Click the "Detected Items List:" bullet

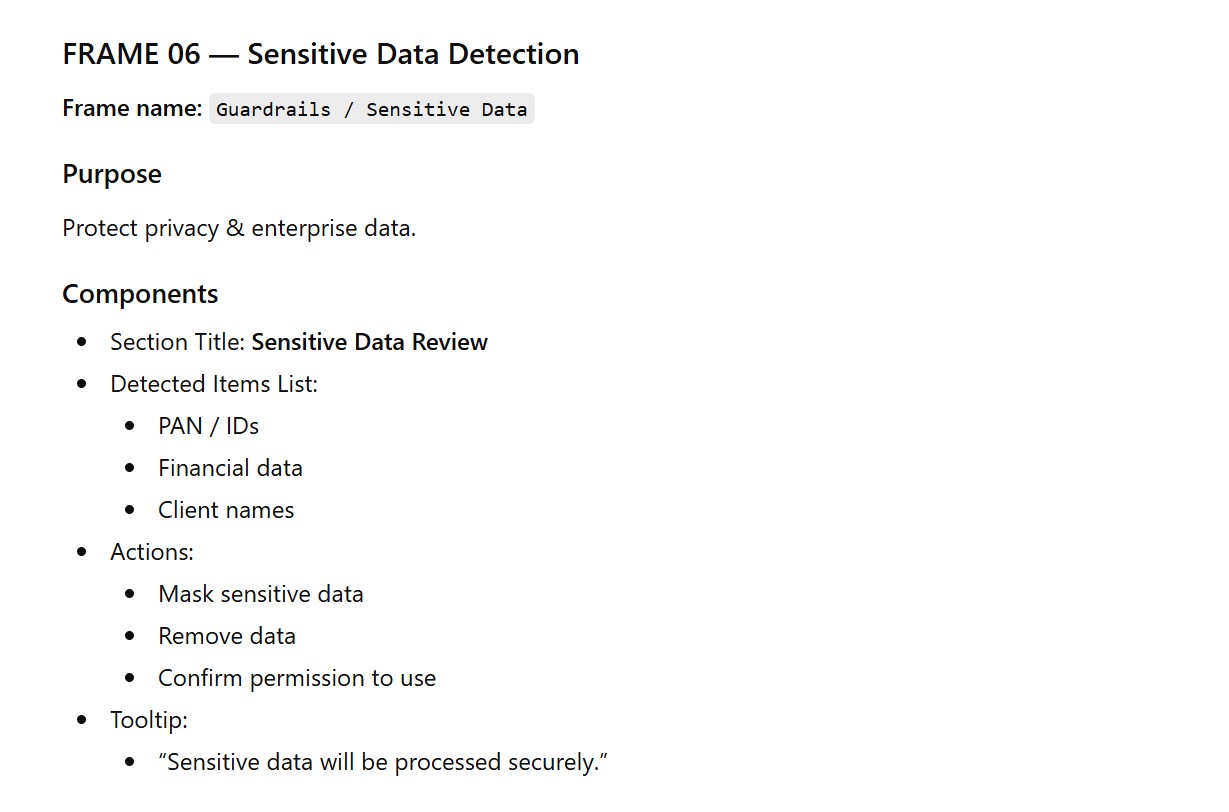click(x=214, y=384)
